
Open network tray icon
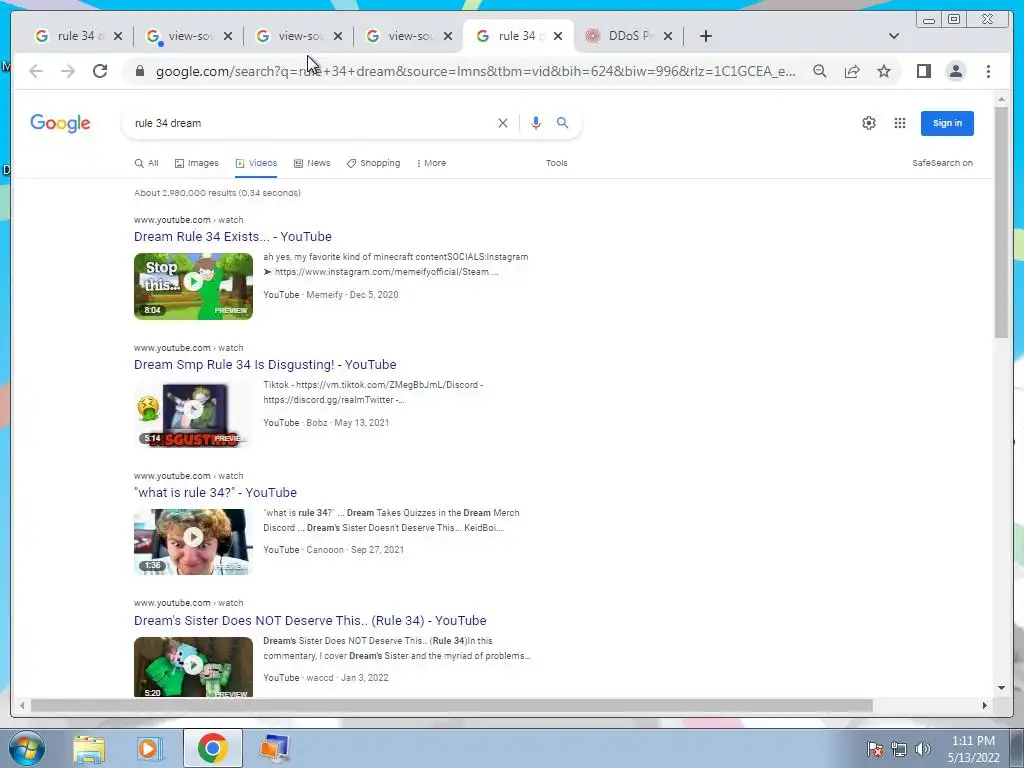[899, 749]
